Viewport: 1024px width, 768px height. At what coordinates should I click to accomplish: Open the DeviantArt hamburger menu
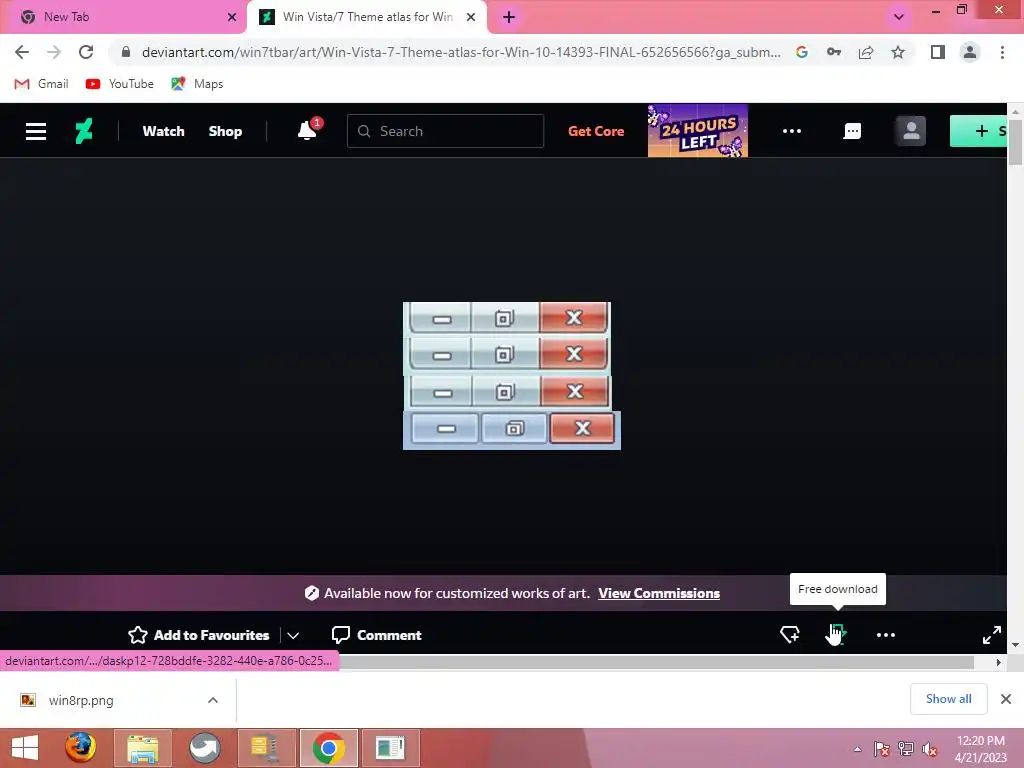[x=36, y=131]
